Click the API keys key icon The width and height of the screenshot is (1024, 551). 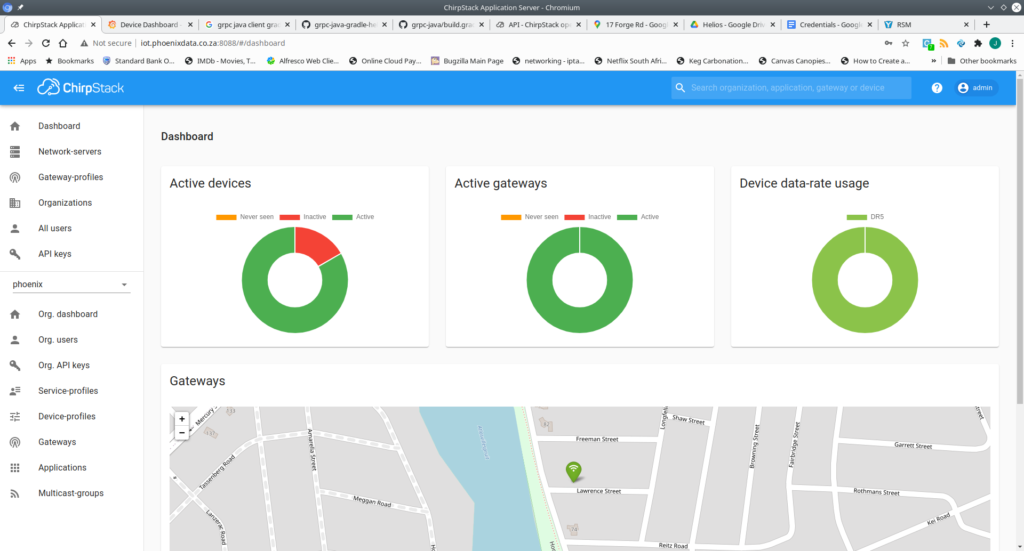[15, 254]
